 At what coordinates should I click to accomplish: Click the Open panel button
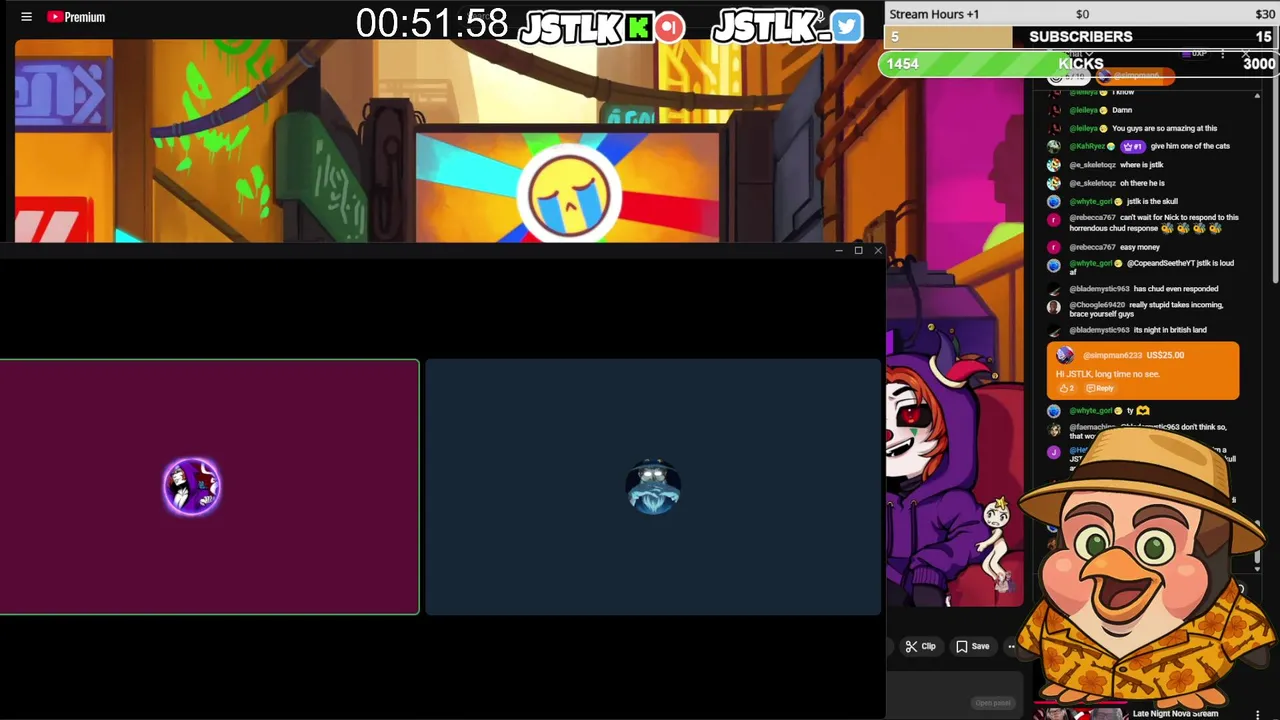993,703
